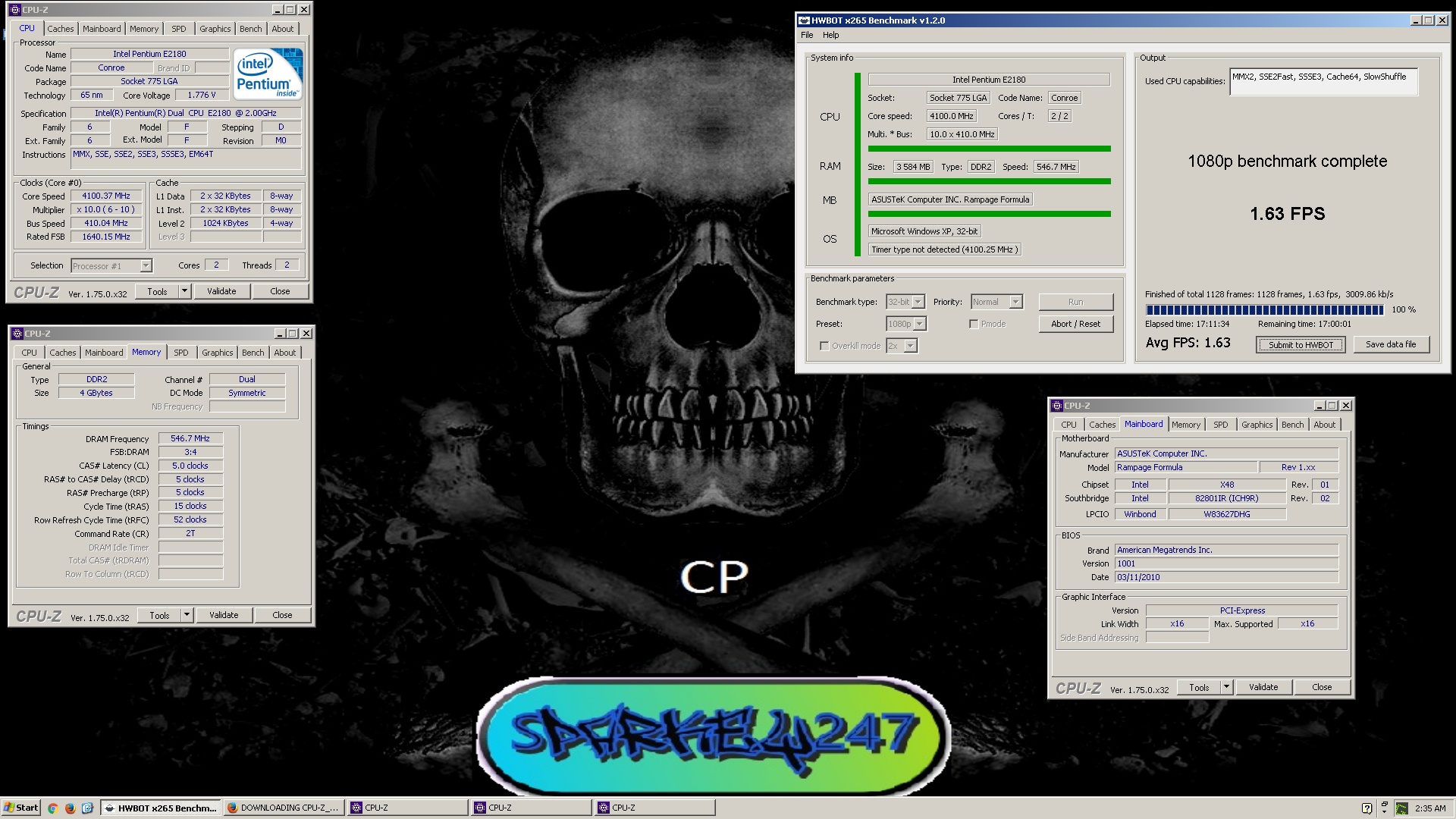Enable the Overkill mode checkbox

(x=824, y=346)
